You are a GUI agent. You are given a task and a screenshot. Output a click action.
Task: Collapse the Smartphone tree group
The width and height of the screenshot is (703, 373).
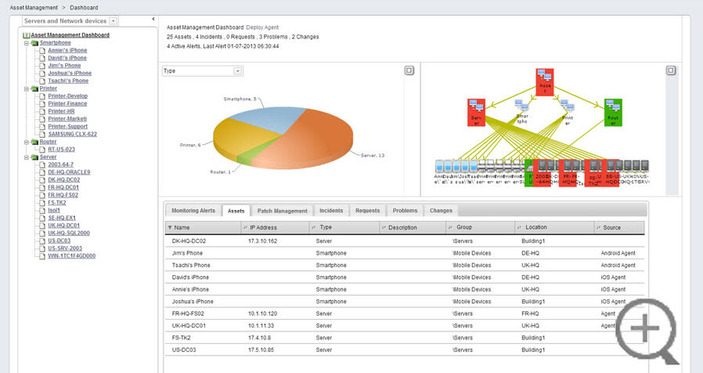click(26, 43)
